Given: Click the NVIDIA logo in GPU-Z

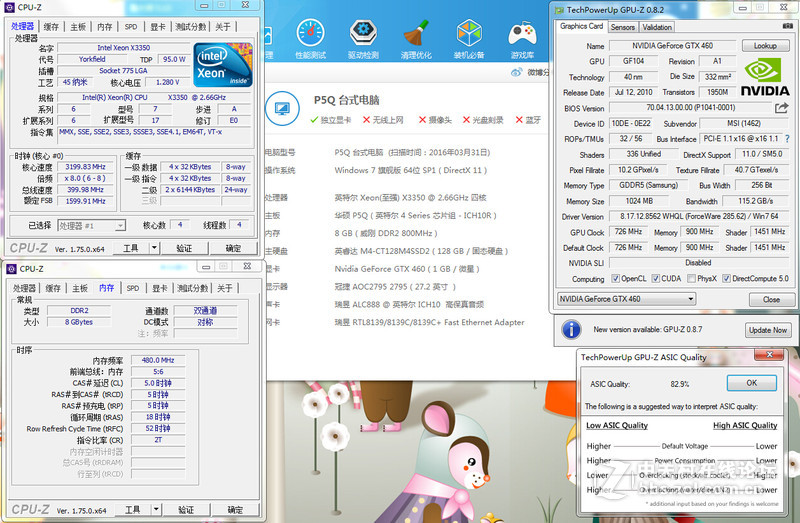Looking at the screenshot, I should coord(764,77).
